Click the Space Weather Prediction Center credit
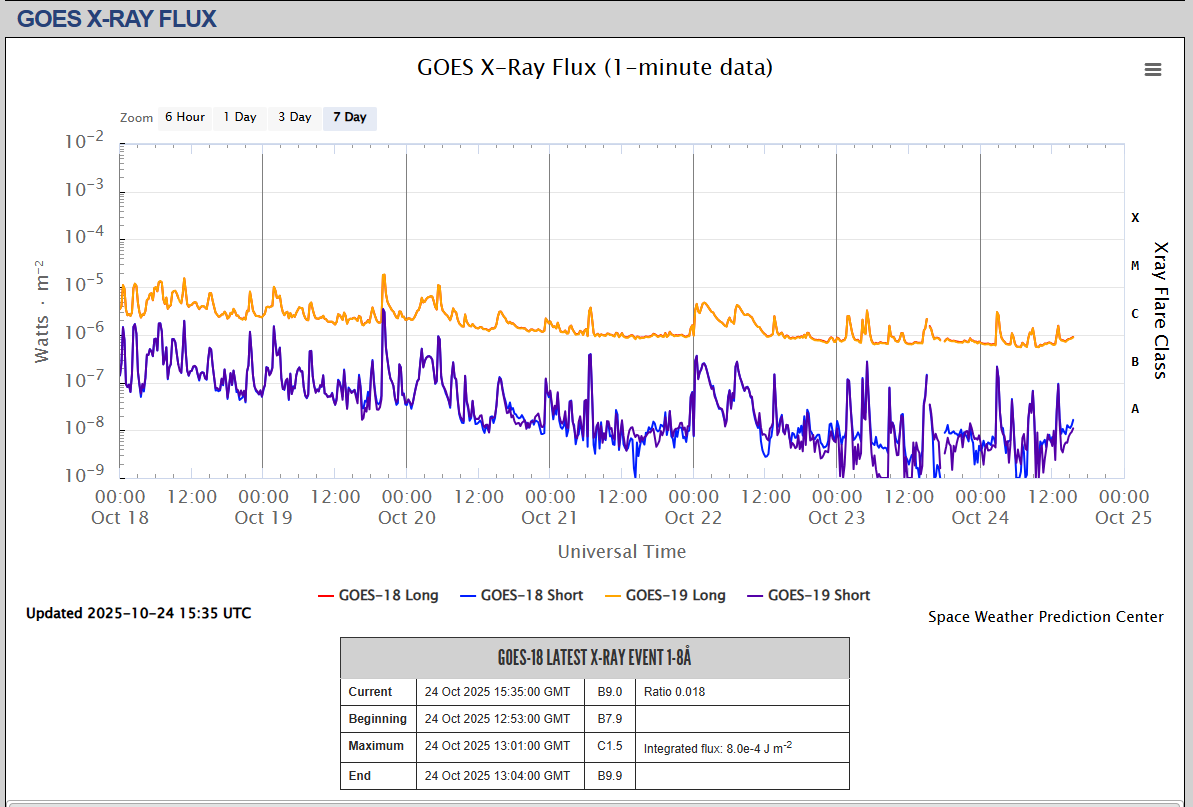1193x807 pixels. (x=1045, y=617)
